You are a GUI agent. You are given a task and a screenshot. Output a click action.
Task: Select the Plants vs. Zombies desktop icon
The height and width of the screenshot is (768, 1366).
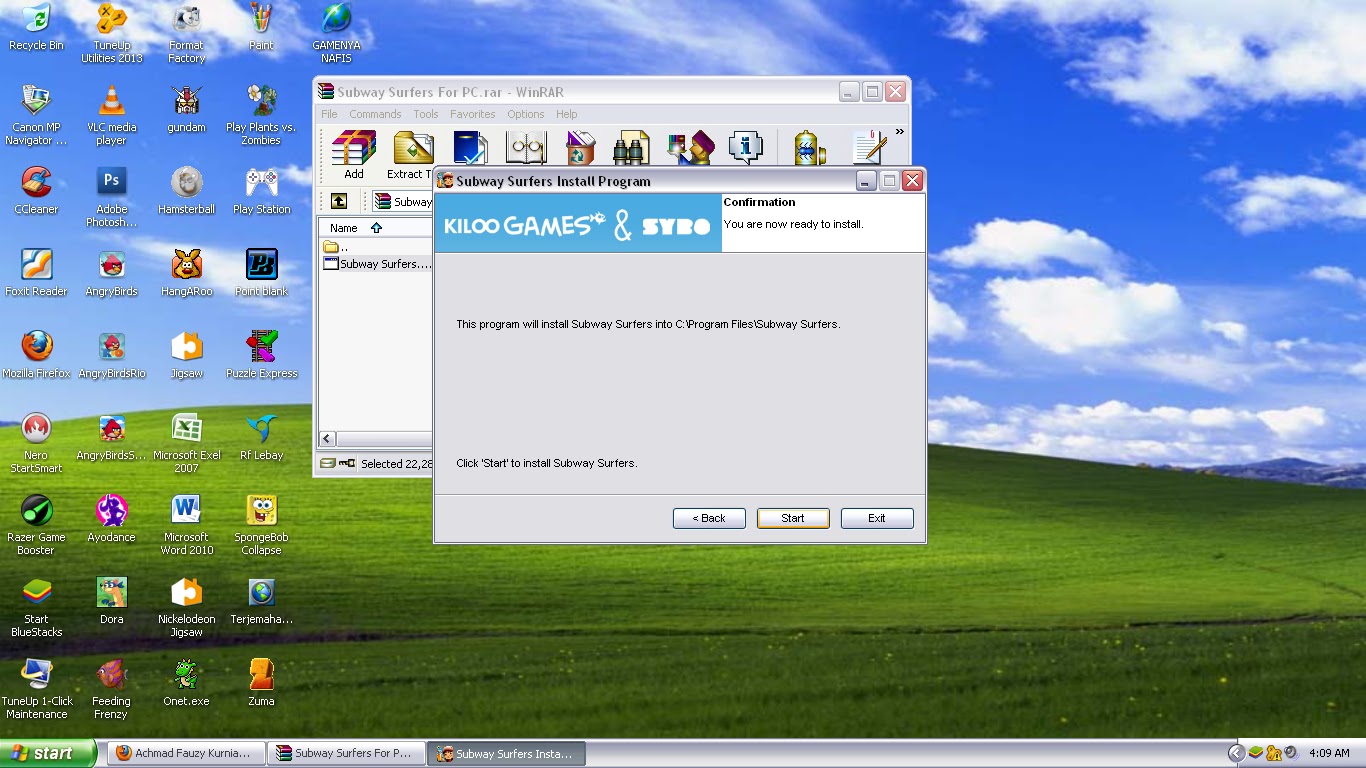click(261, 115)
